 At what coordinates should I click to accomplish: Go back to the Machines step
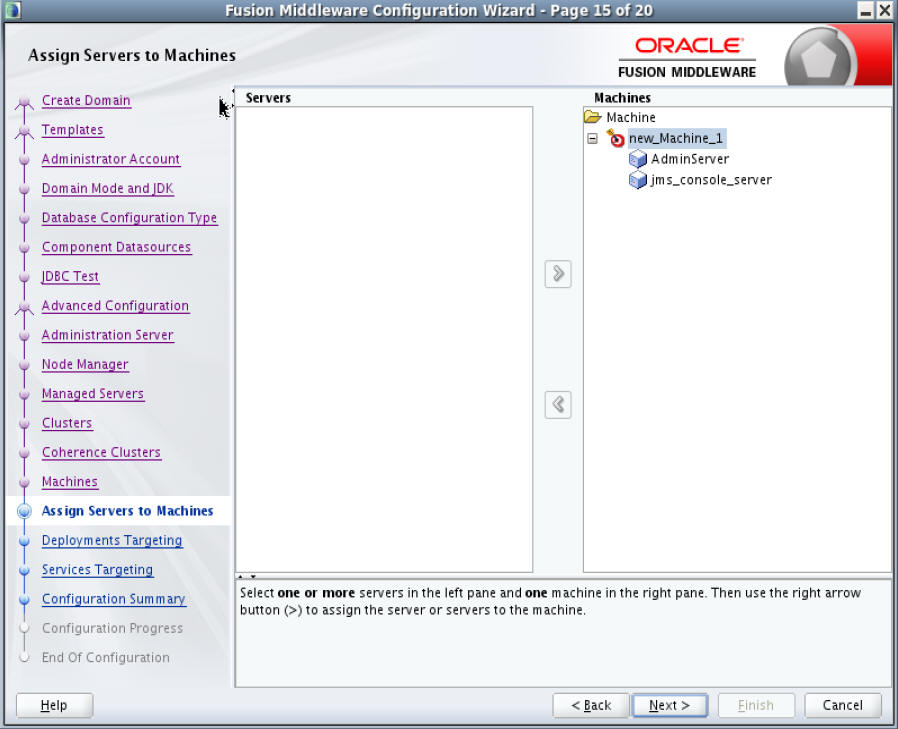tap(70, 482)
